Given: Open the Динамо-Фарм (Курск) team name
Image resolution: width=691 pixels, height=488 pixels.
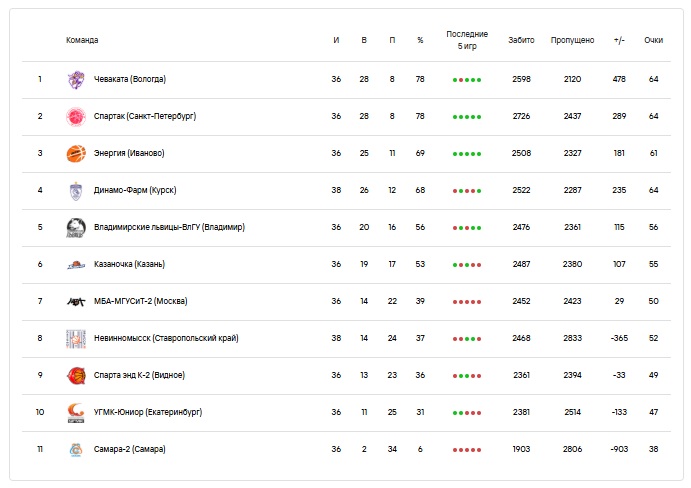Looking at the screenshot, I should [135, 190].
